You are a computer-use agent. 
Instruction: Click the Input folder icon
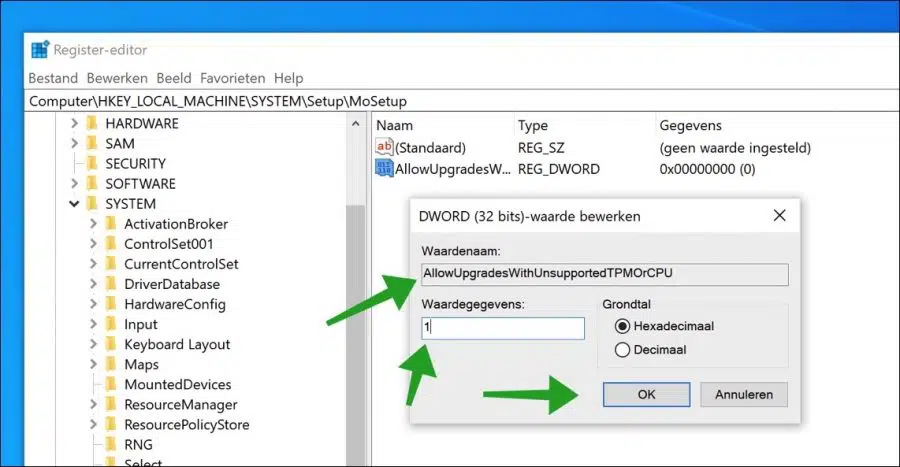click(x=111, y=324)
